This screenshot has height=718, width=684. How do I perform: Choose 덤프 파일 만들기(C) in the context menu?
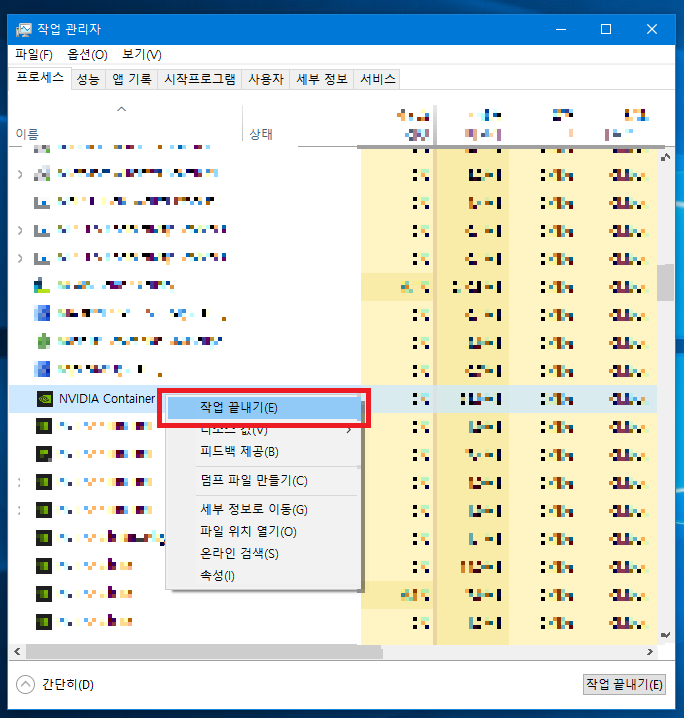264,480
